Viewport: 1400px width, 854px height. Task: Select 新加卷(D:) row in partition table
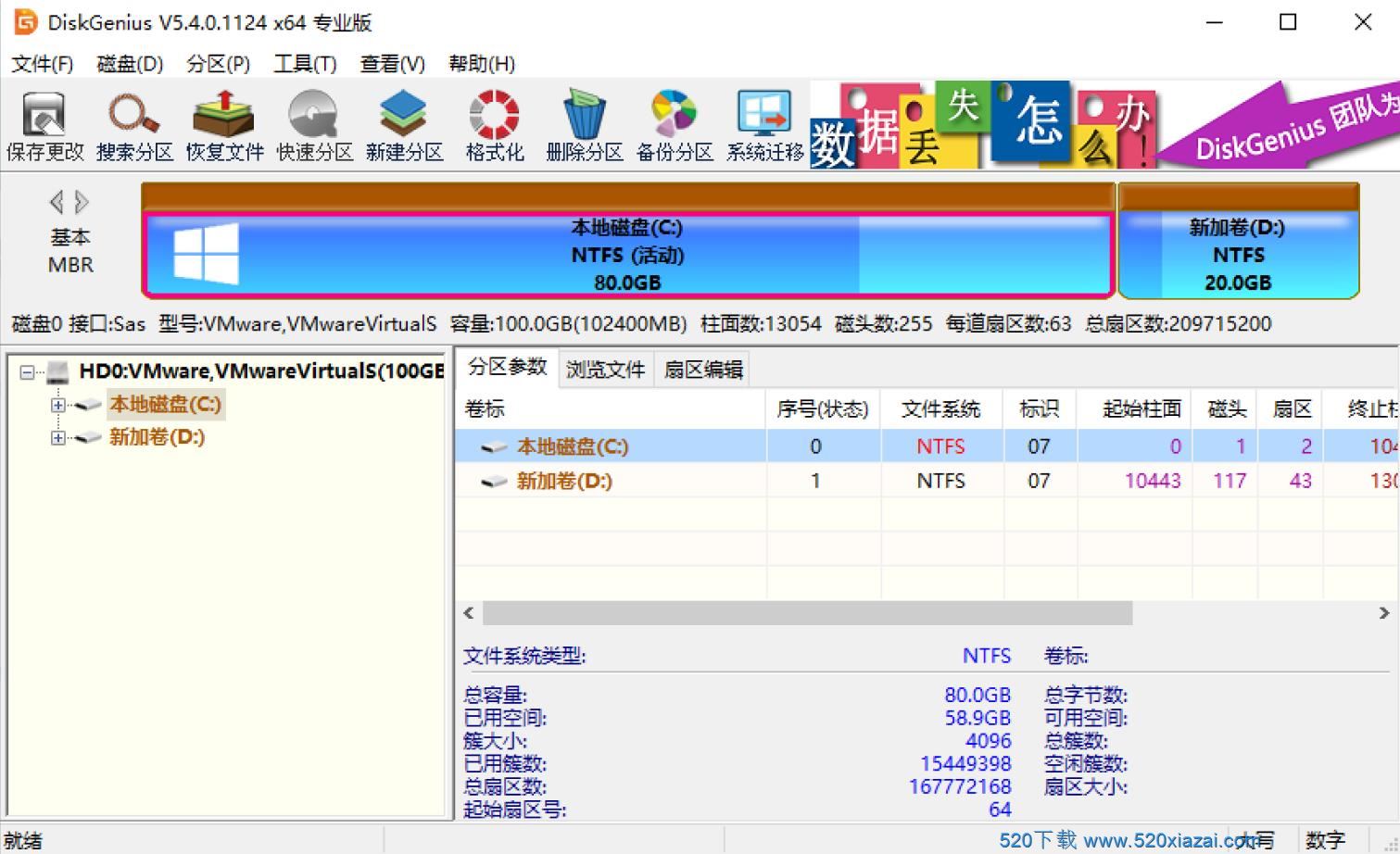927,481
